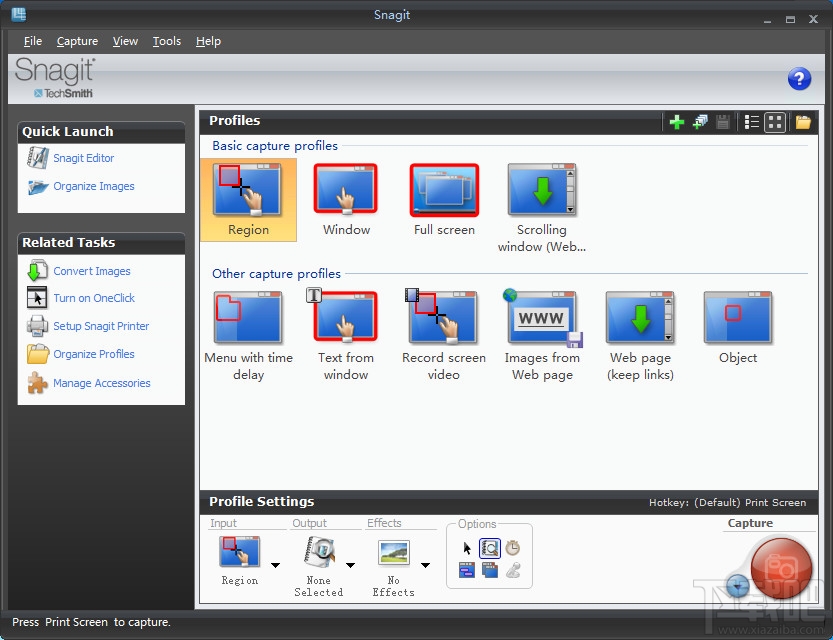Viewport: 833px width, 640px height.
Task: Open the Convert Images task
Action: (x=91, y=271)
